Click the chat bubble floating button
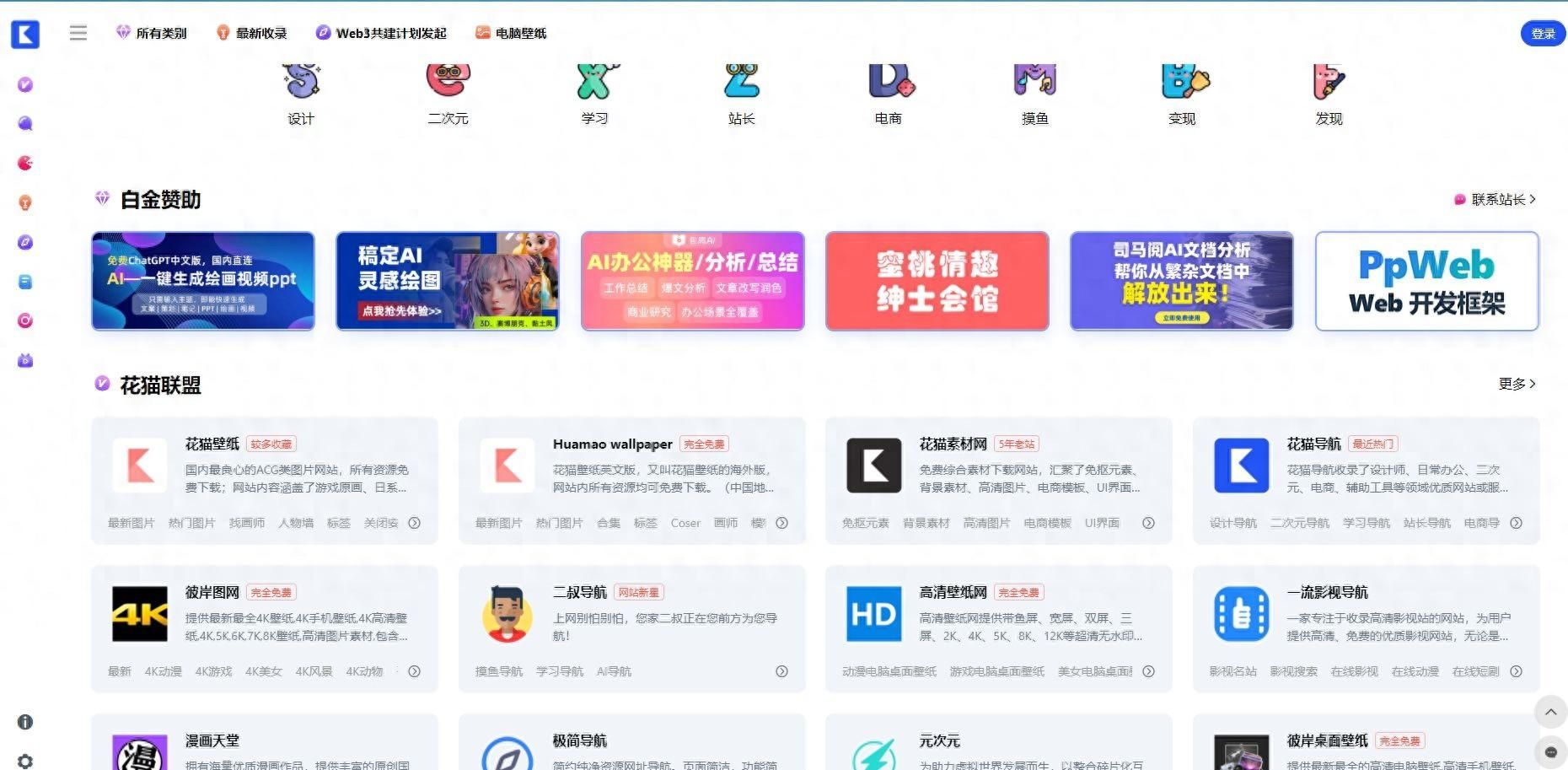 click(1550, 752)
